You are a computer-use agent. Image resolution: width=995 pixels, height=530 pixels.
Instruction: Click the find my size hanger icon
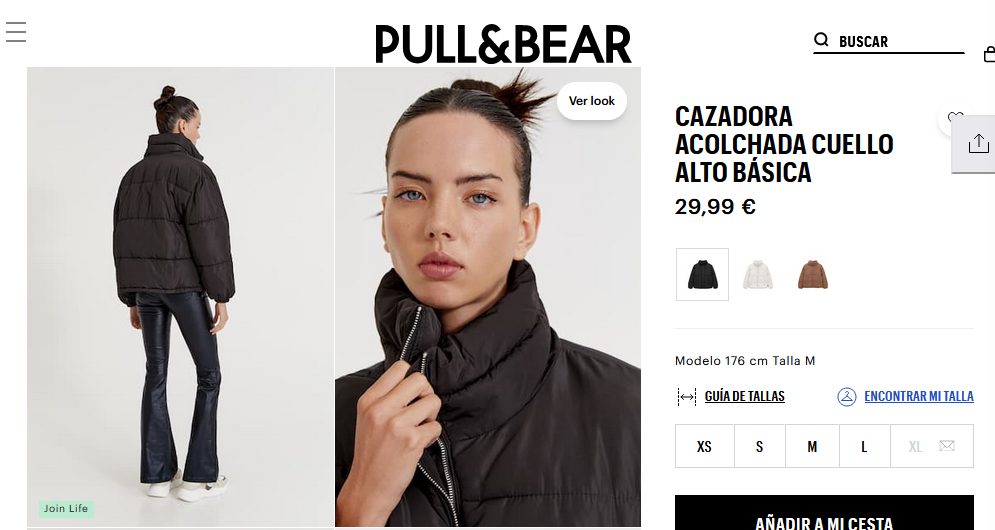pos(847,397)
